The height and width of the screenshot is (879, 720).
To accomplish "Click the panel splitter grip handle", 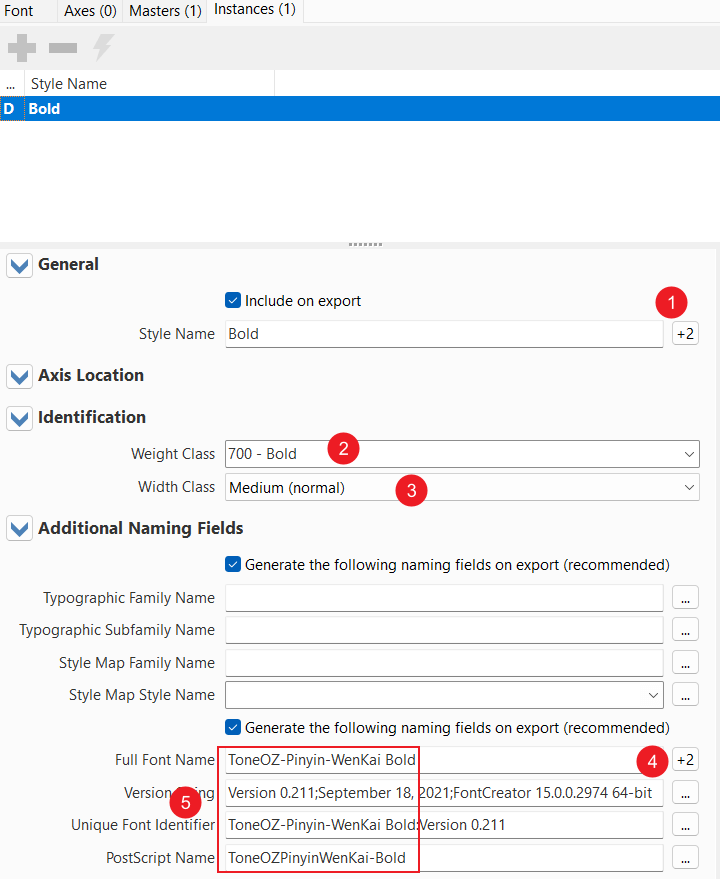I will click(365, 244).
